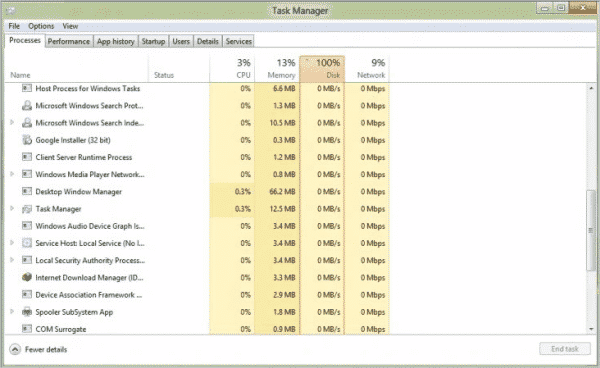Click the Windows Audio Device Graph icon

pyautogui.click(x=27, y=226)
